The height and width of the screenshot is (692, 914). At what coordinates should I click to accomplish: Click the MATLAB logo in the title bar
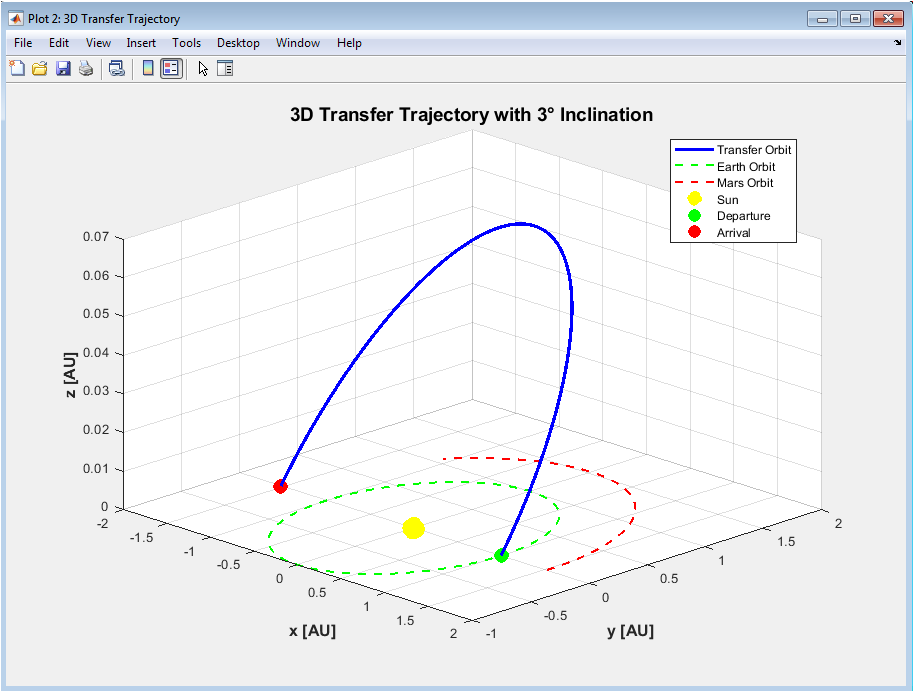[x=16, y=19]
